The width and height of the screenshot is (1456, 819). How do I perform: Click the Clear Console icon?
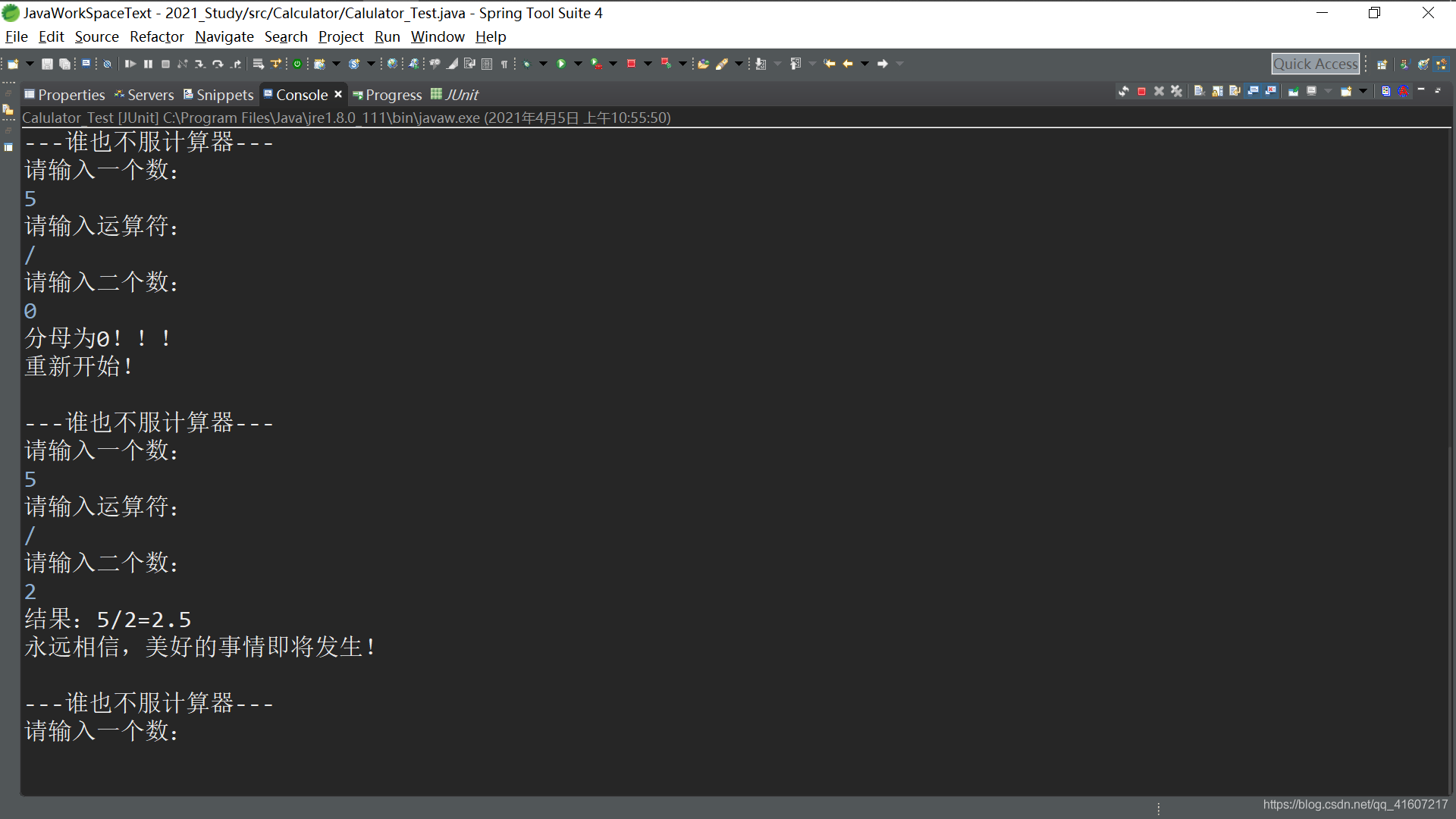point(1199,91)
